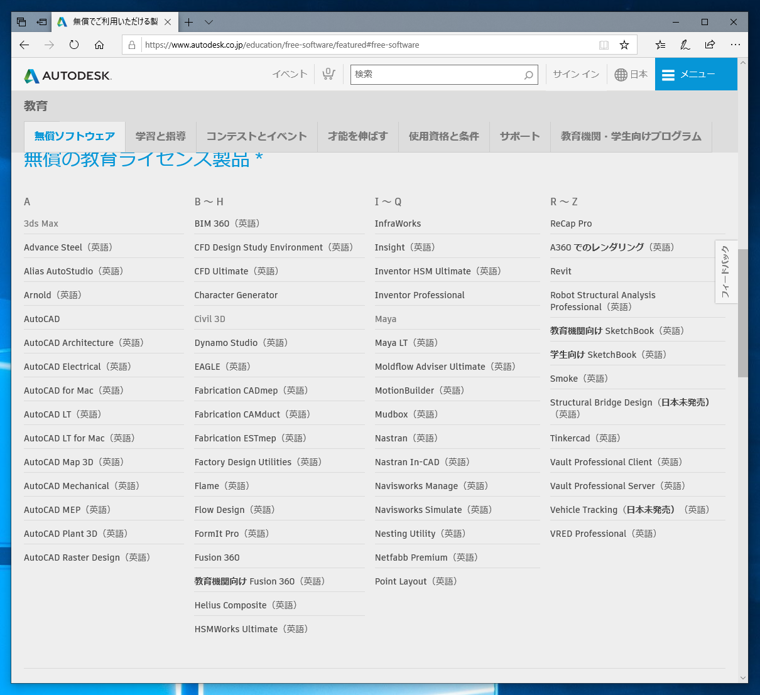
Task: Click the Add notes pen icon
Action: pos(685,45)
